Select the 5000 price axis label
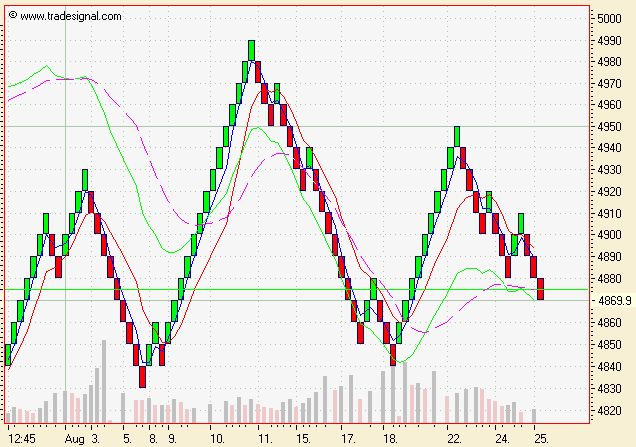 point(609,19)
